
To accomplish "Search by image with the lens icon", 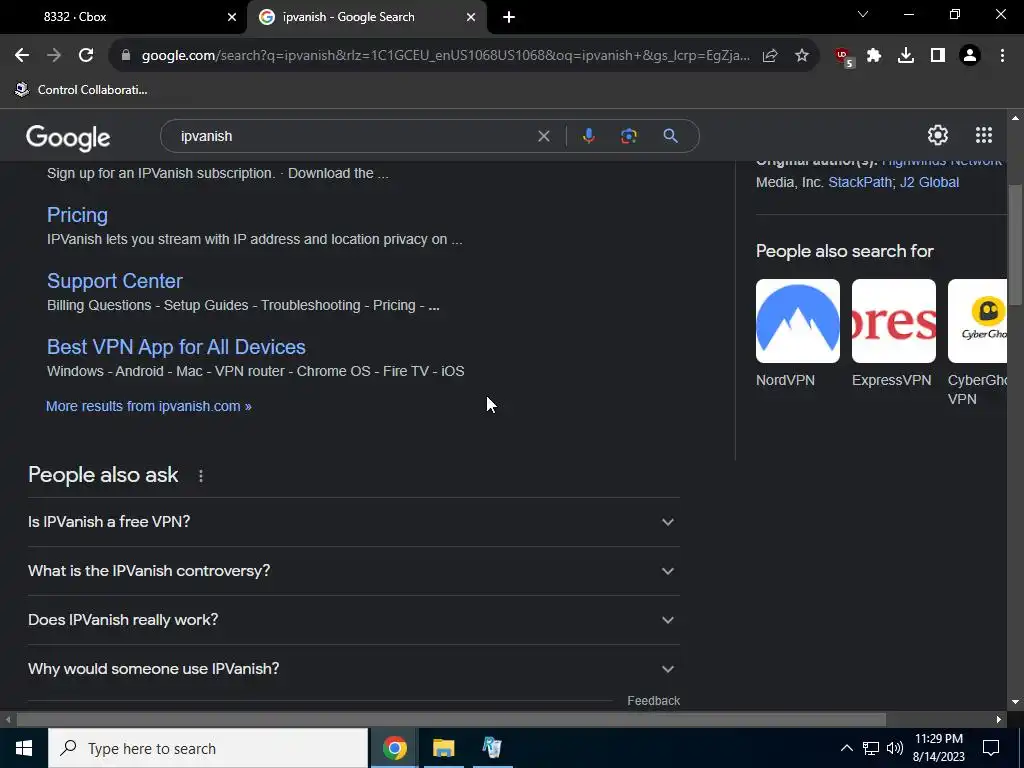I will click(629, 136).
